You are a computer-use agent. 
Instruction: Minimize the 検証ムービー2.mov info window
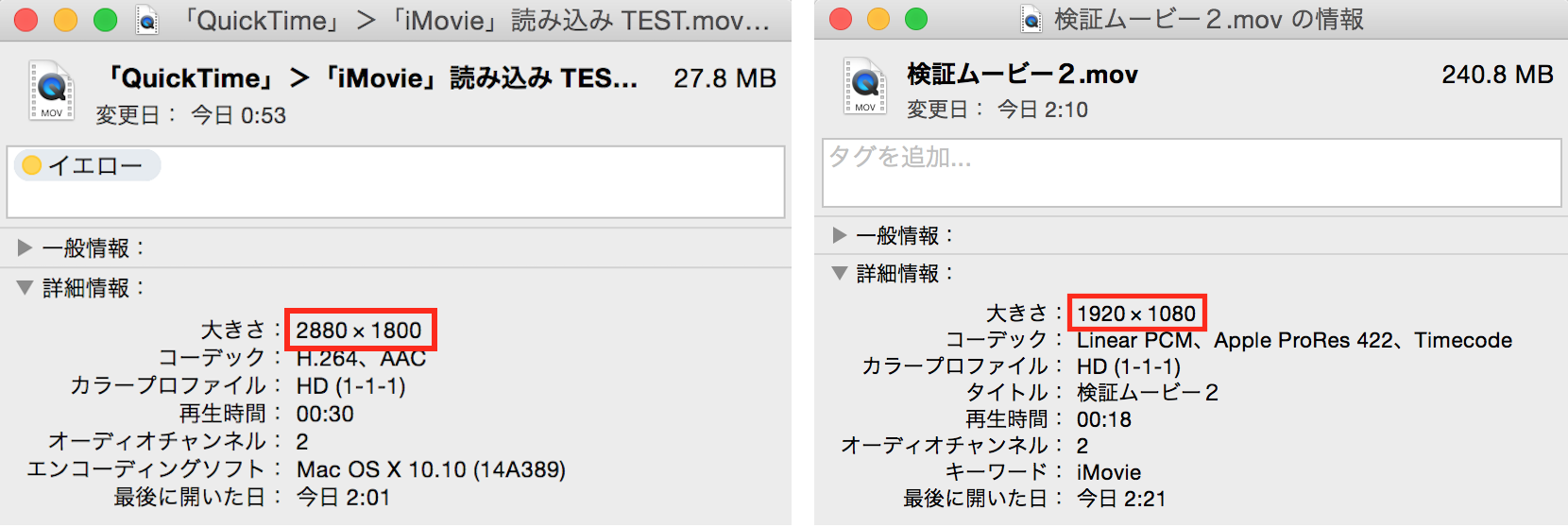[878, 19]
